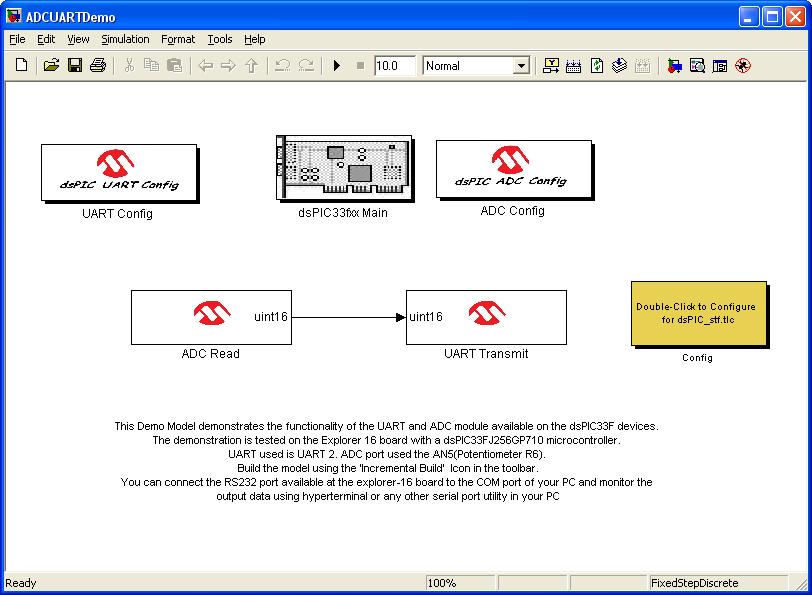812x595 pixels.
Task: Minimize the ADCUARTDemo window
Action: point(748,17)
